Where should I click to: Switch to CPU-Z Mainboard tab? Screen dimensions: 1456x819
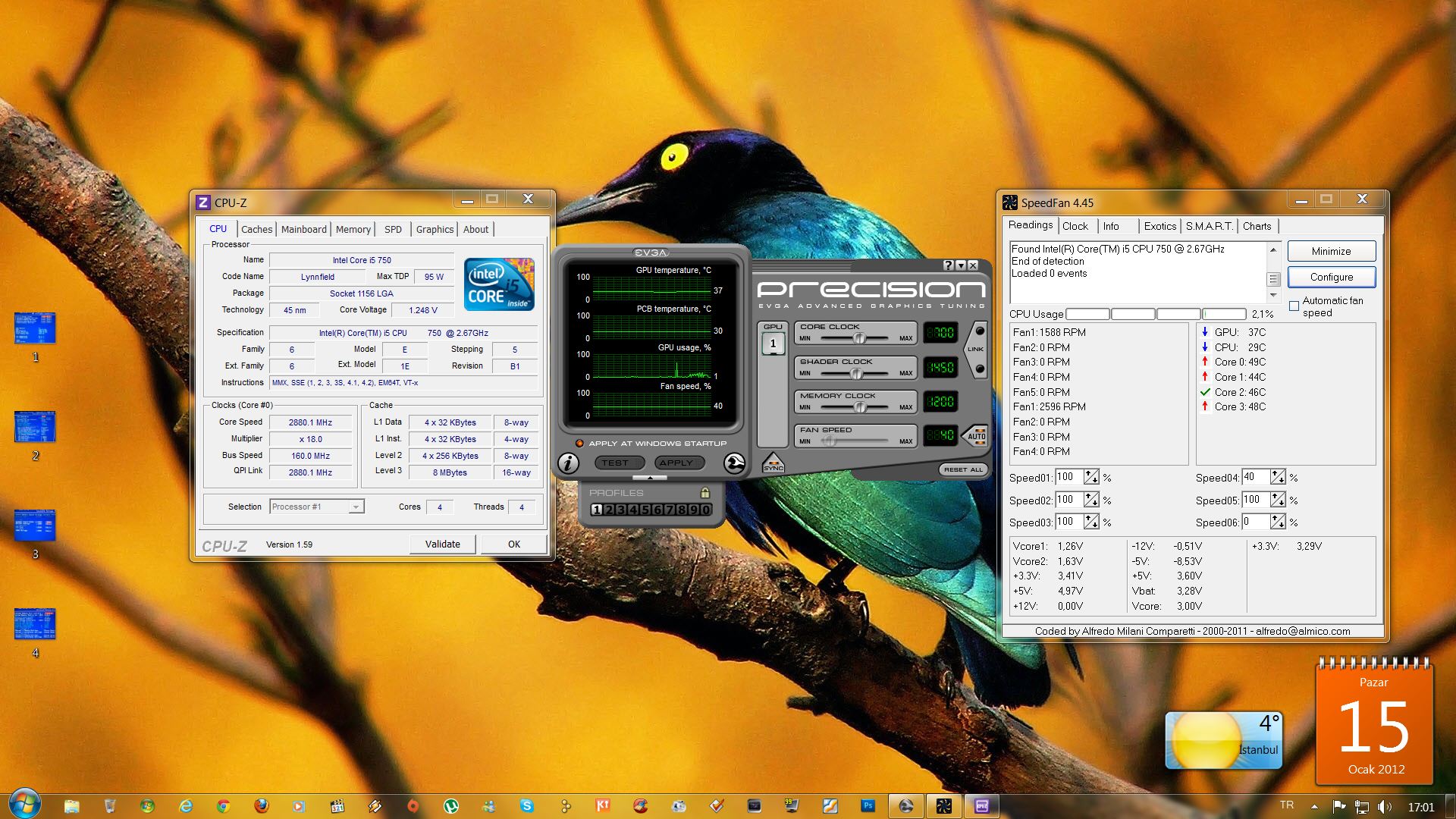coord(303,229)
